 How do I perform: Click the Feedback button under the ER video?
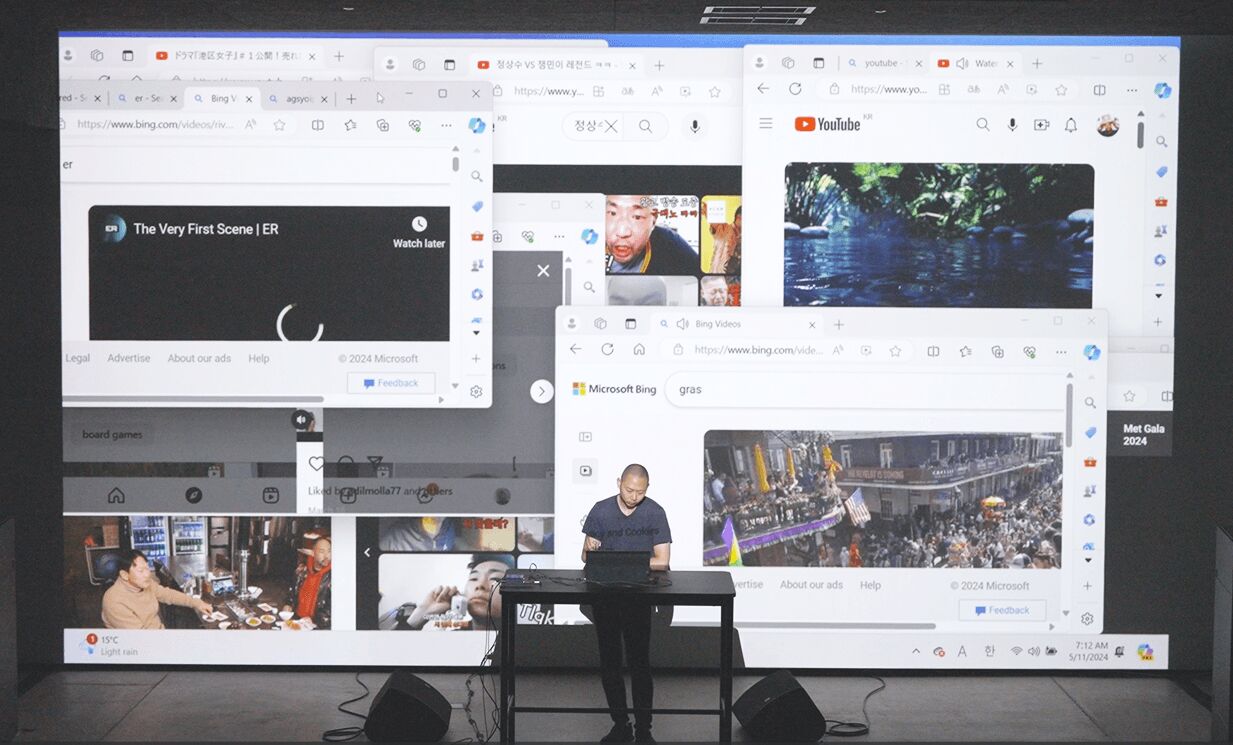(391, 383)
